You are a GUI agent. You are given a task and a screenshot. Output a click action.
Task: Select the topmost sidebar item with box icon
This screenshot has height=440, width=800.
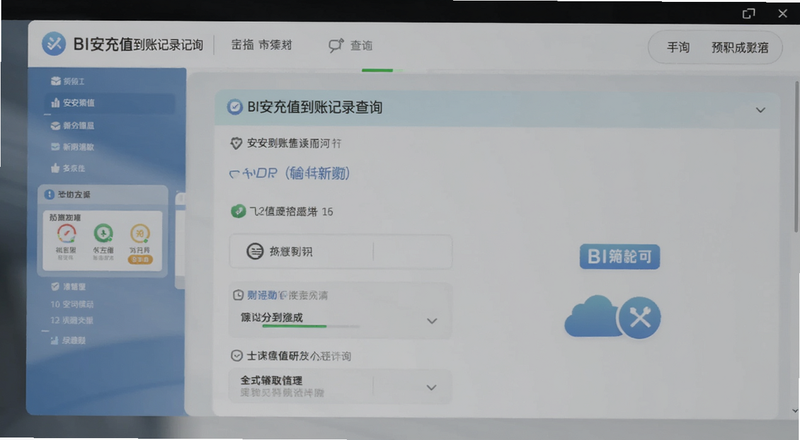click(x=68, y=81)
